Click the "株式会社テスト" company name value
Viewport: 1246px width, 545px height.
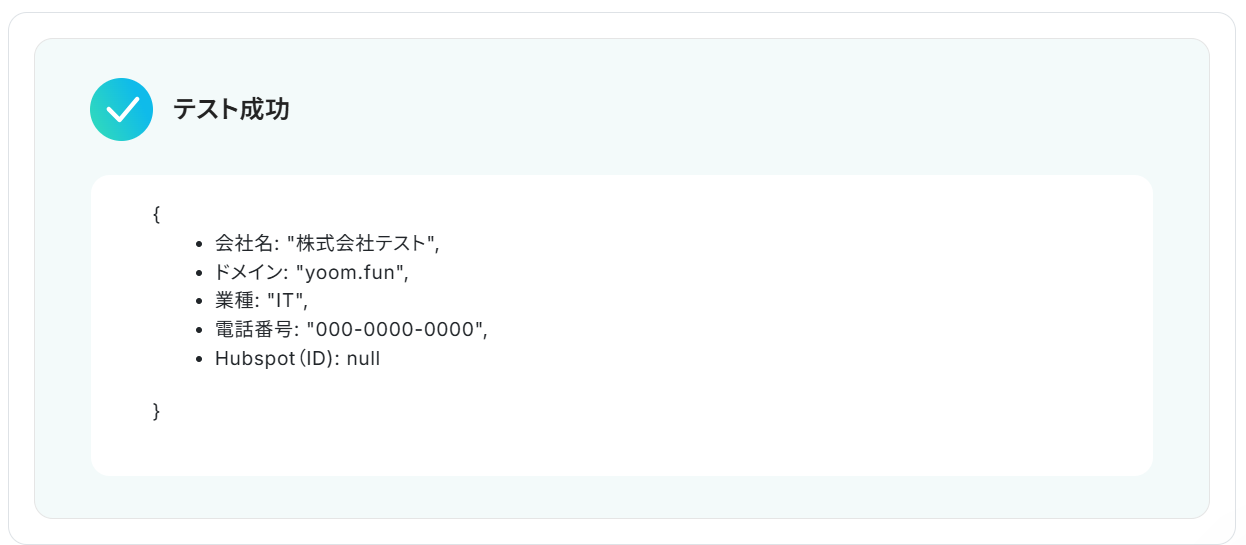(x=362, y=243)
